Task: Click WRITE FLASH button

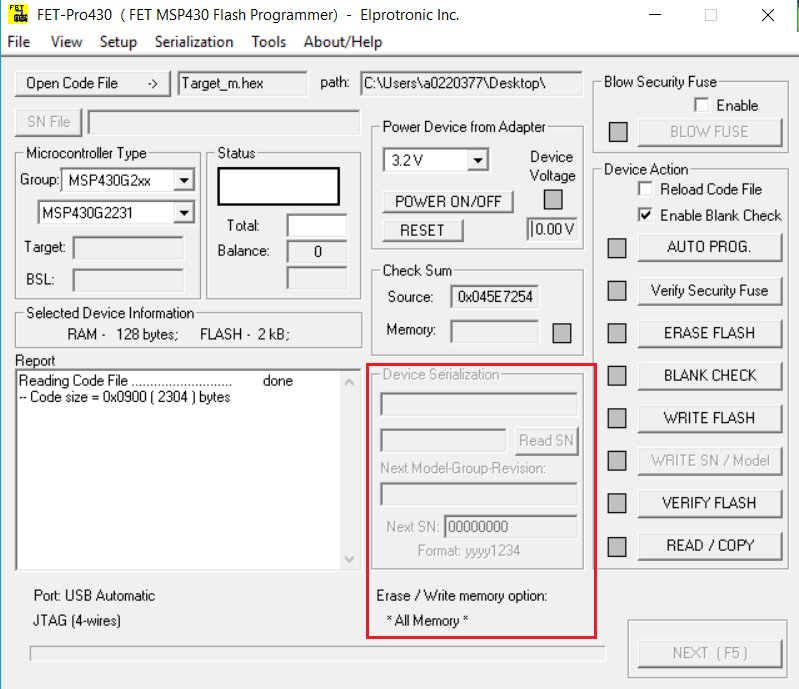Action: [x=709, y=418]
